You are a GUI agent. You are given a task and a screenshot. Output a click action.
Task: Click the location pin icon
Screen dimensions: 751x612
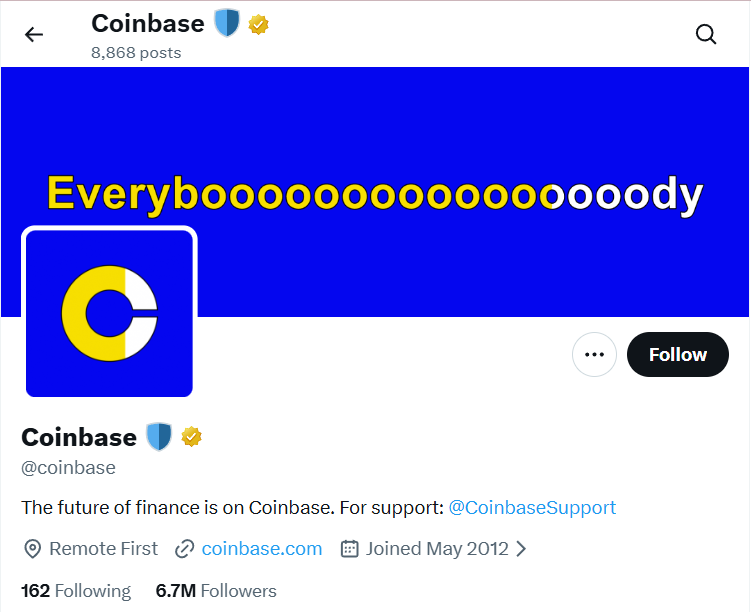[32, 549]
